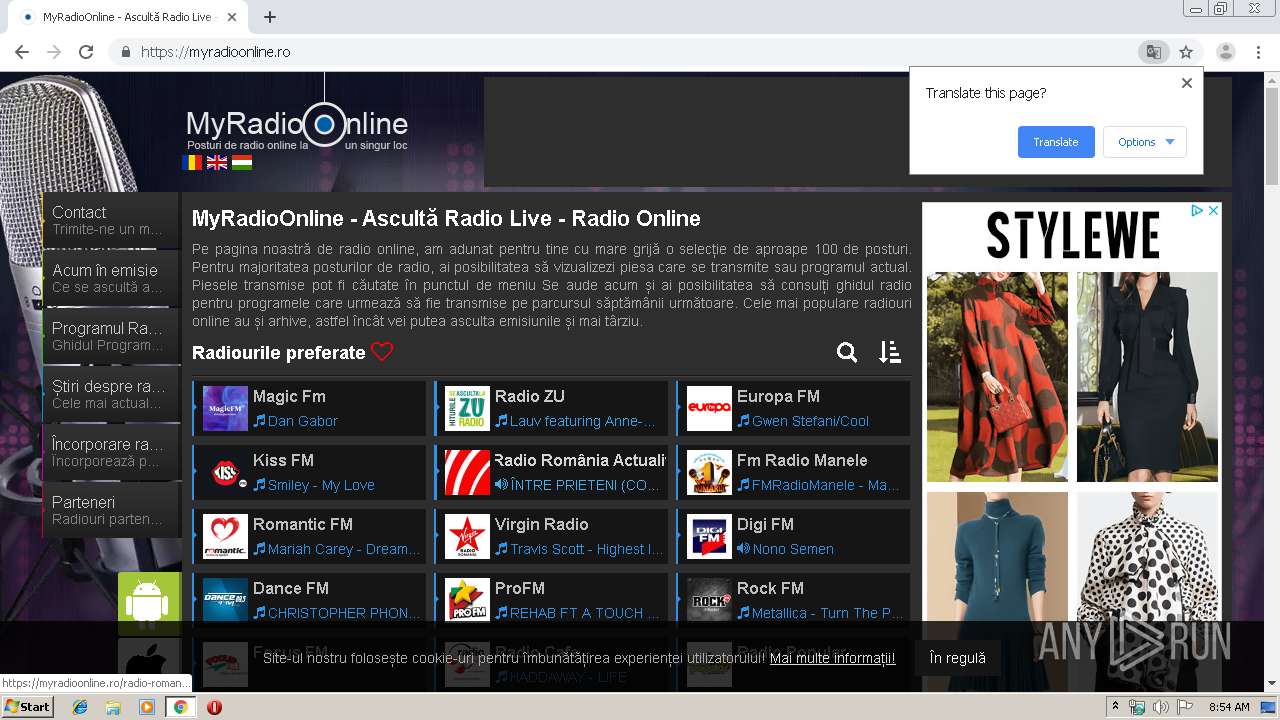The image size is (1280, 720).
Task: Close the advertisement with X icon
Action: point(1213,211)
